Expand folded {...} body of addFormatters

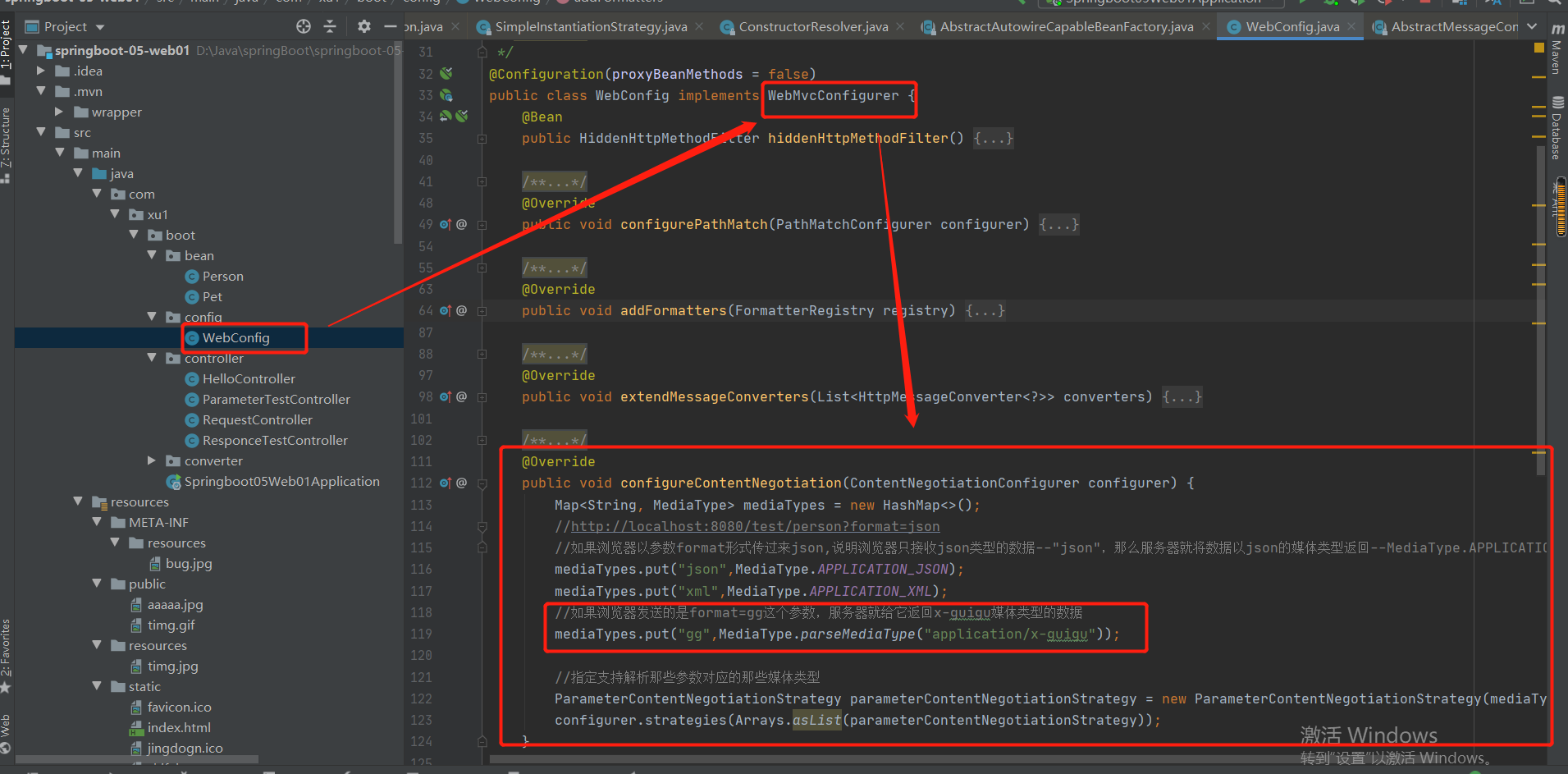[x=985, y=310]
